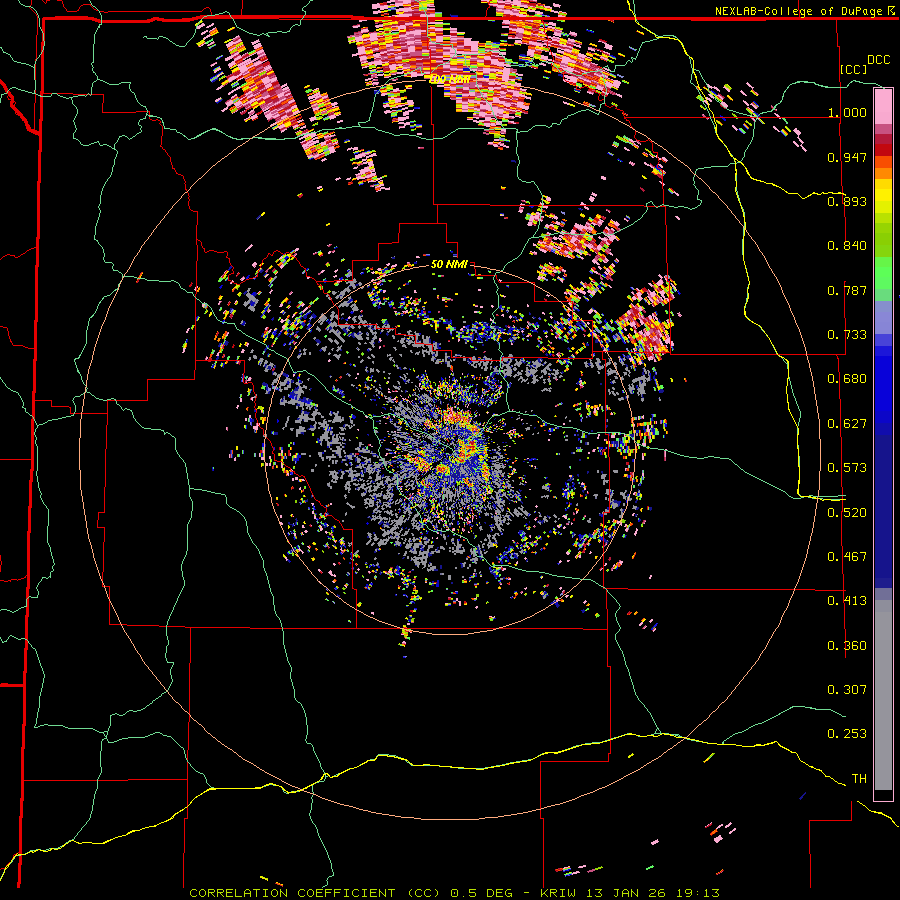Screen dimensions: 900x900
Task: Select the 0.840 scale value
Action: (847, 246)
